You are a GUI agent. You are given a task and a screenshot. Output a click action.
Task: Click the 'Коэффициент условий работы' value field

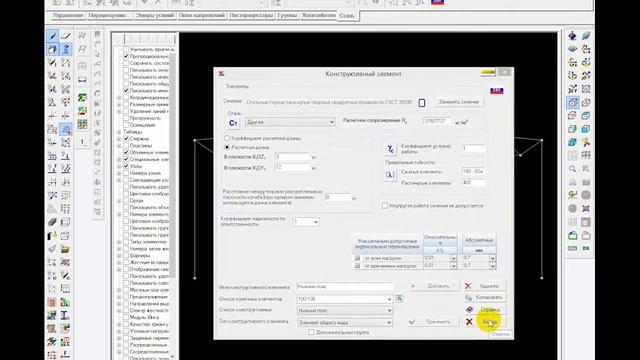(473, 149)
